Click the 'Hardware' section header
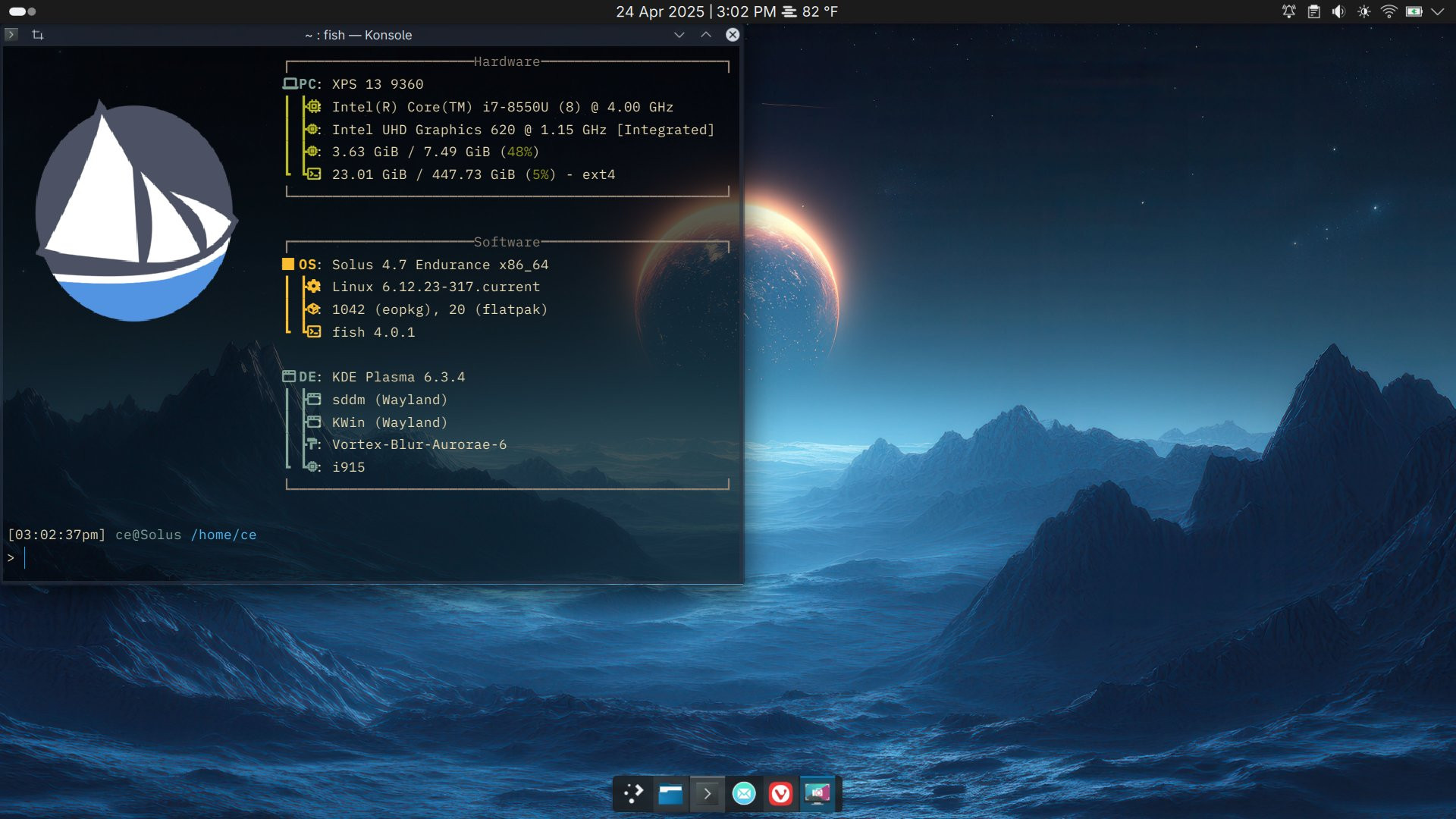The height and width of the screenshot is (819, 1456). click(507, 61)
